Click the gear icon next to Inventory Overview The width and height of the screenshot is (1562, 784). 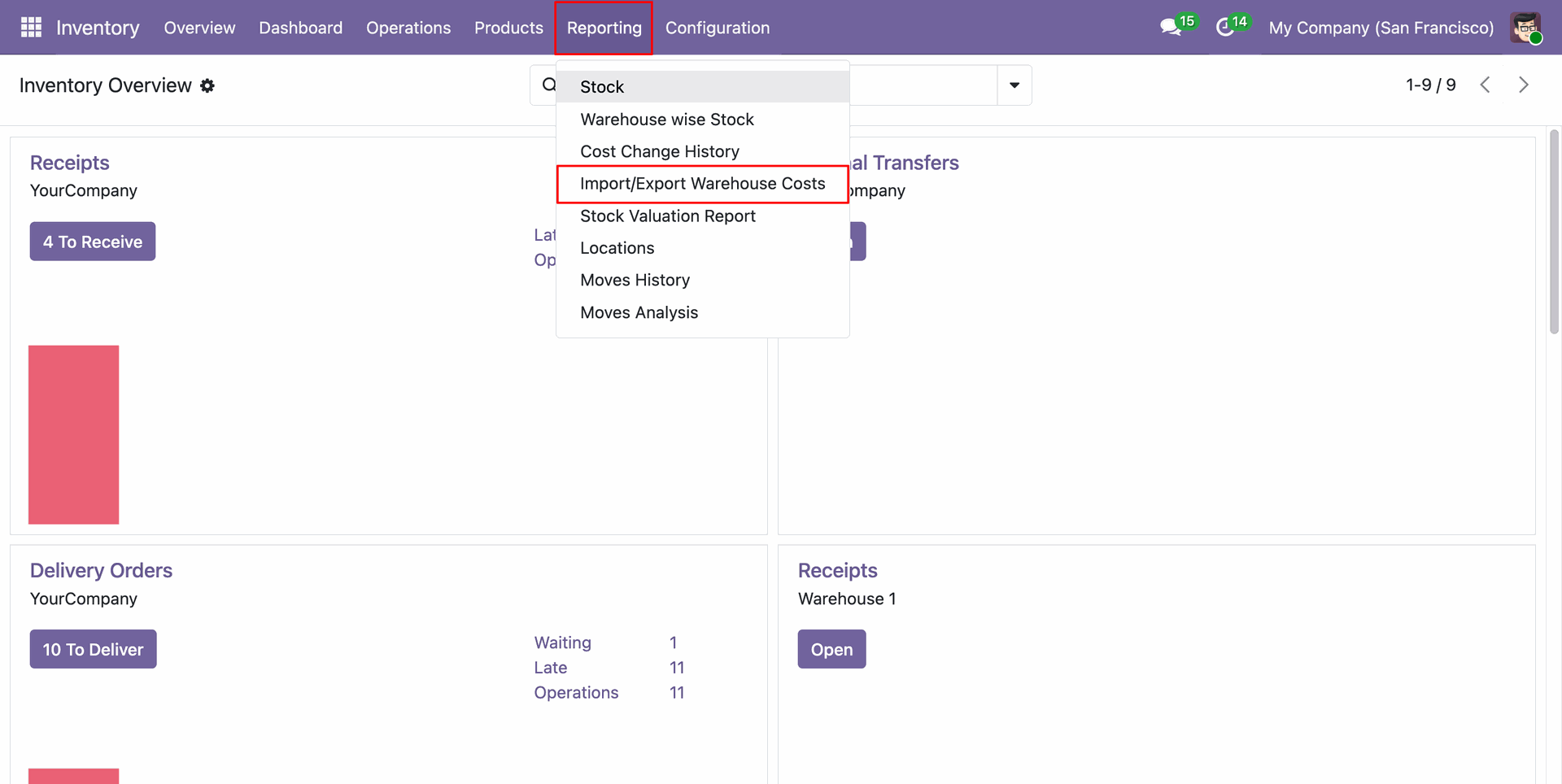[207, 85]
